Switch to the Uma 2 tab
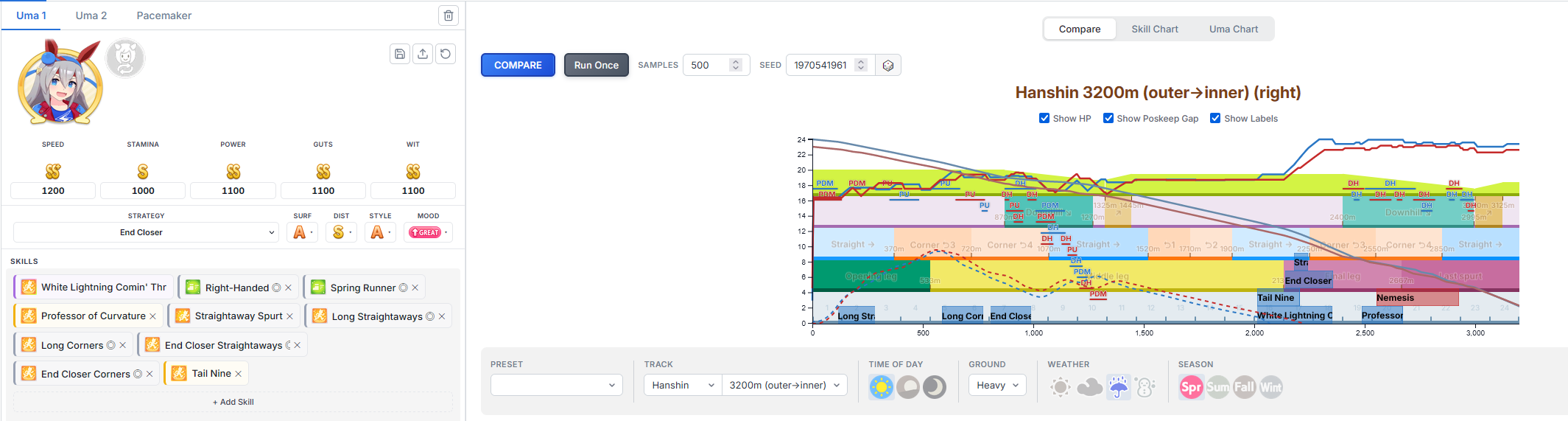Viewport: 1568px width, 421px height. tap(91, 15)
